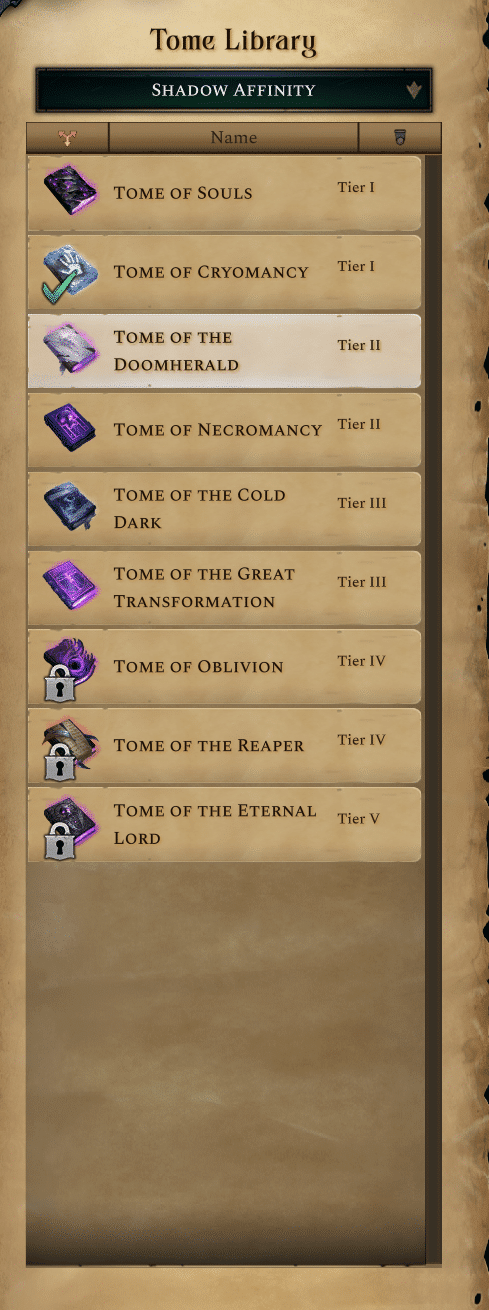Screen dimensions: 489x1310
Task: Click the Tome of the Doomherald icon
Action: coord(68,350)
